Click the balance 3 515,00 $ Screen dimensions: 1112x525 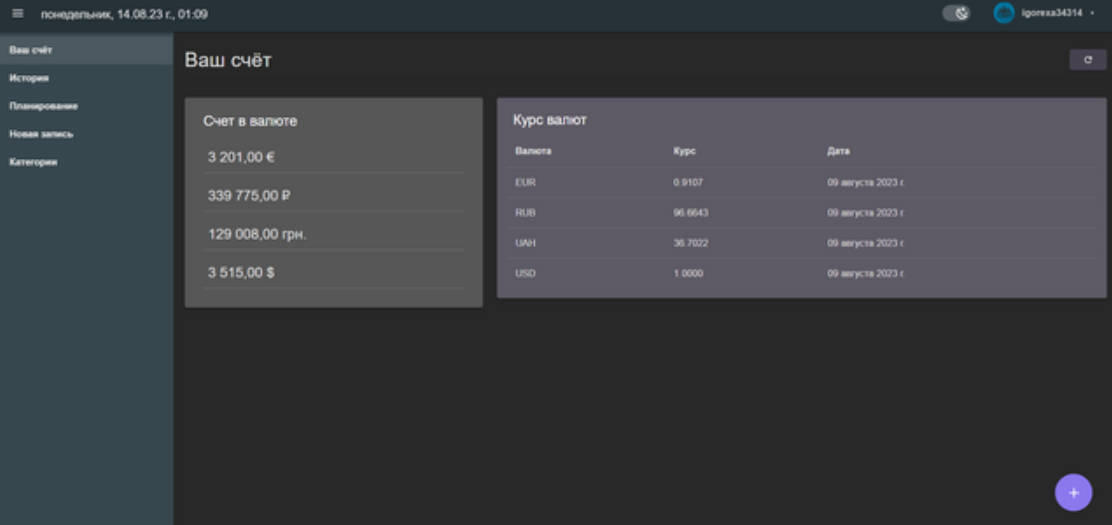pos(241,272)
